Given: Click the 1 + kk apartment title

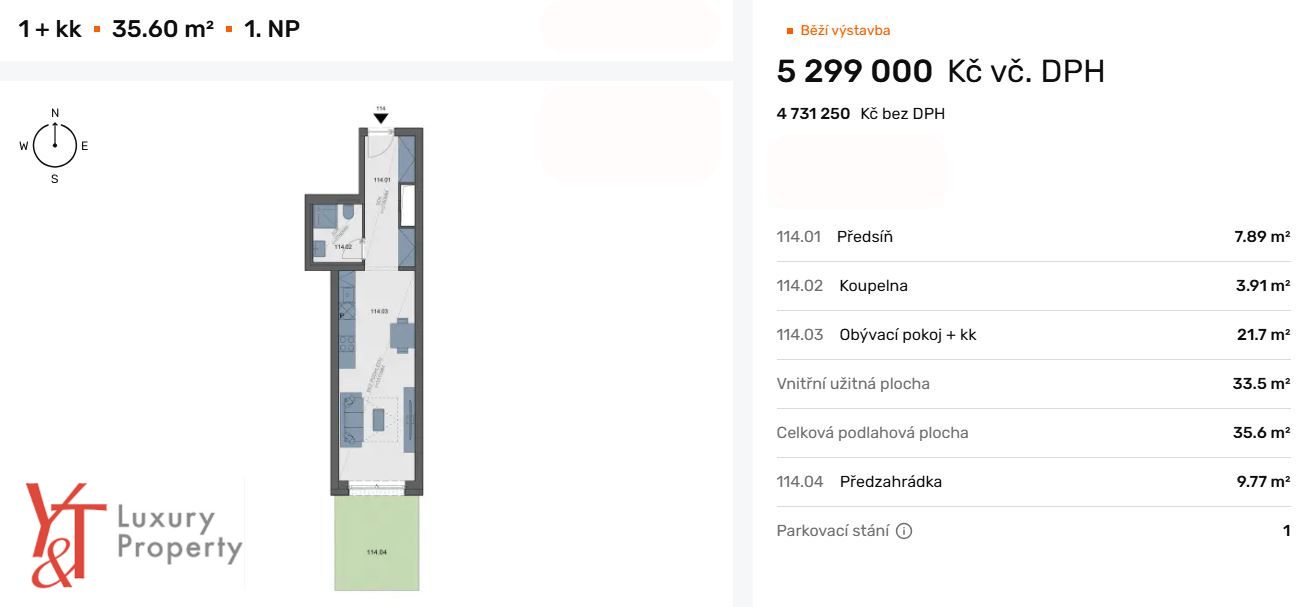Looking at the screenshot, I should (x=50, y=29).
